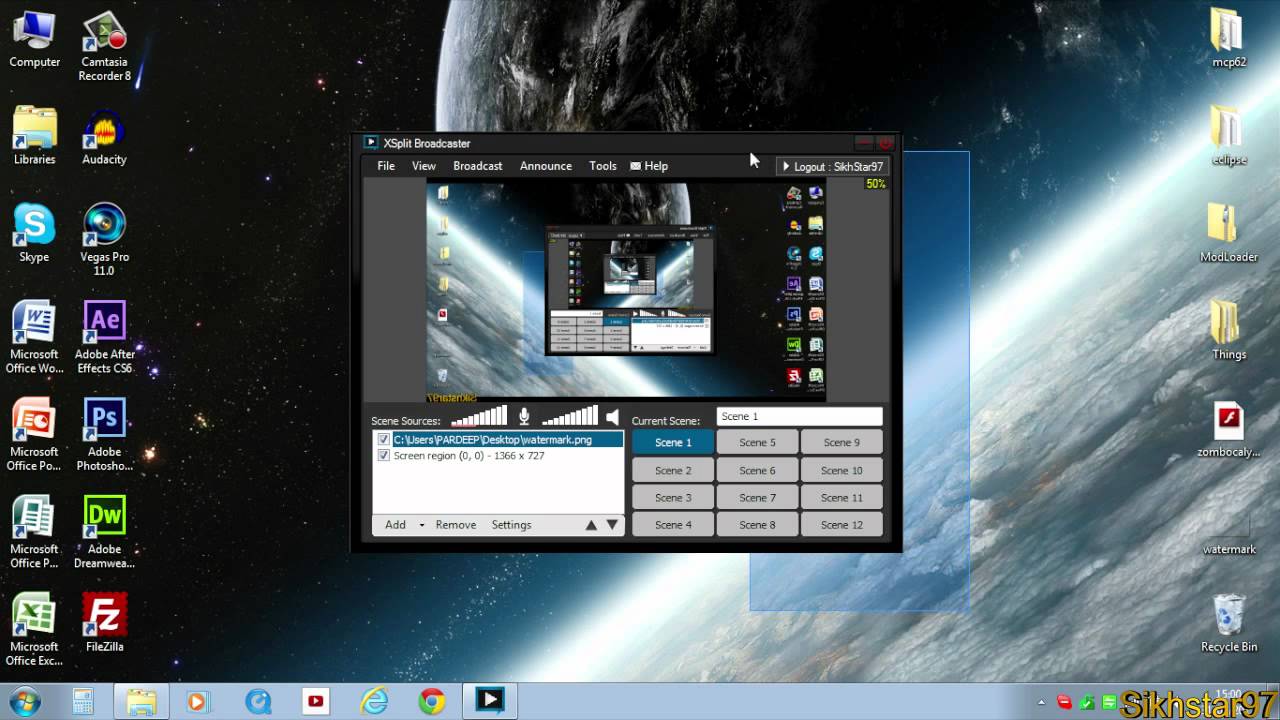Switch to Scene 12
This screenshot has width=1280, height=720.
point(842,525)
